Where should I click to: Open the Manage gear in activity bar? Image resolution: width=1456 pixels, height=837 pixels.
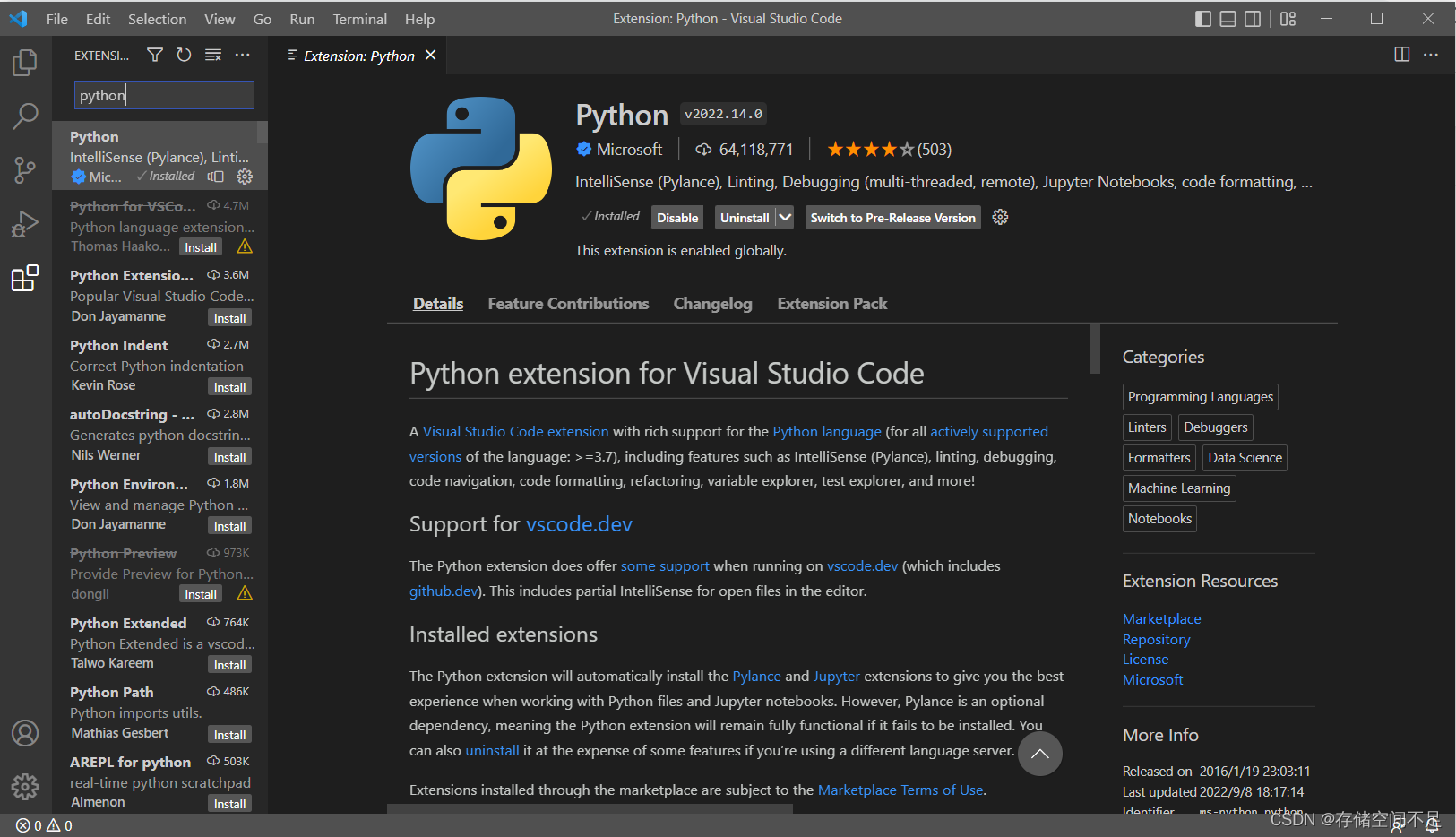click(x=25, y=787)
